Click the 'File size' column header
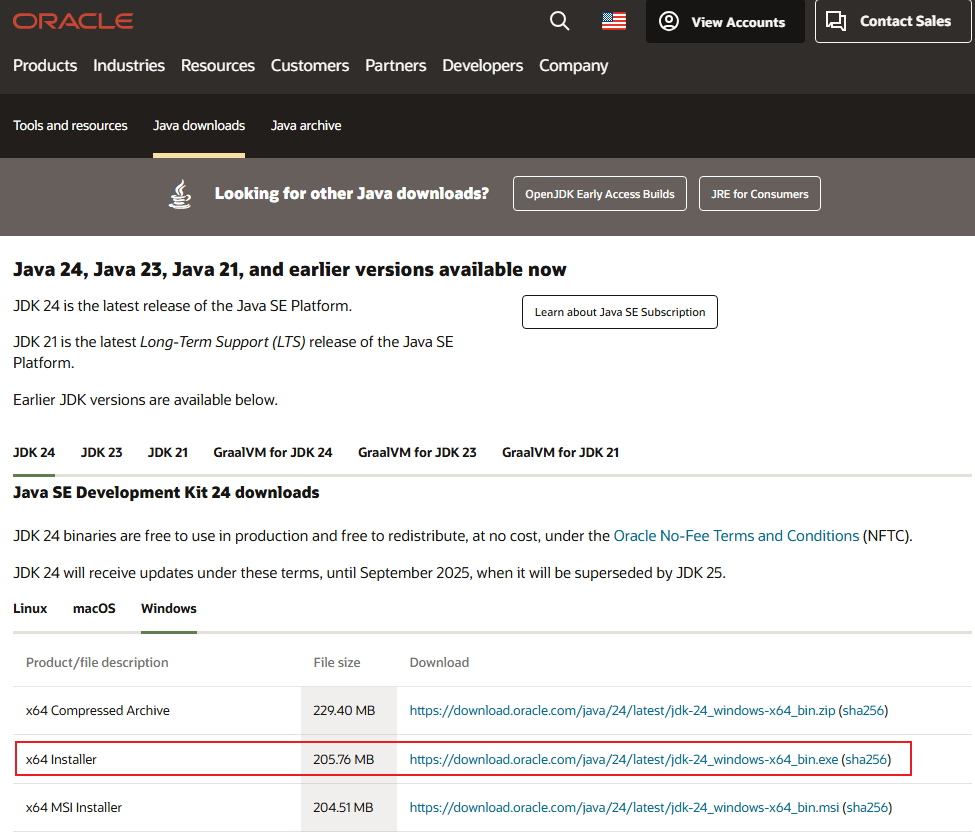 point(336,662)
